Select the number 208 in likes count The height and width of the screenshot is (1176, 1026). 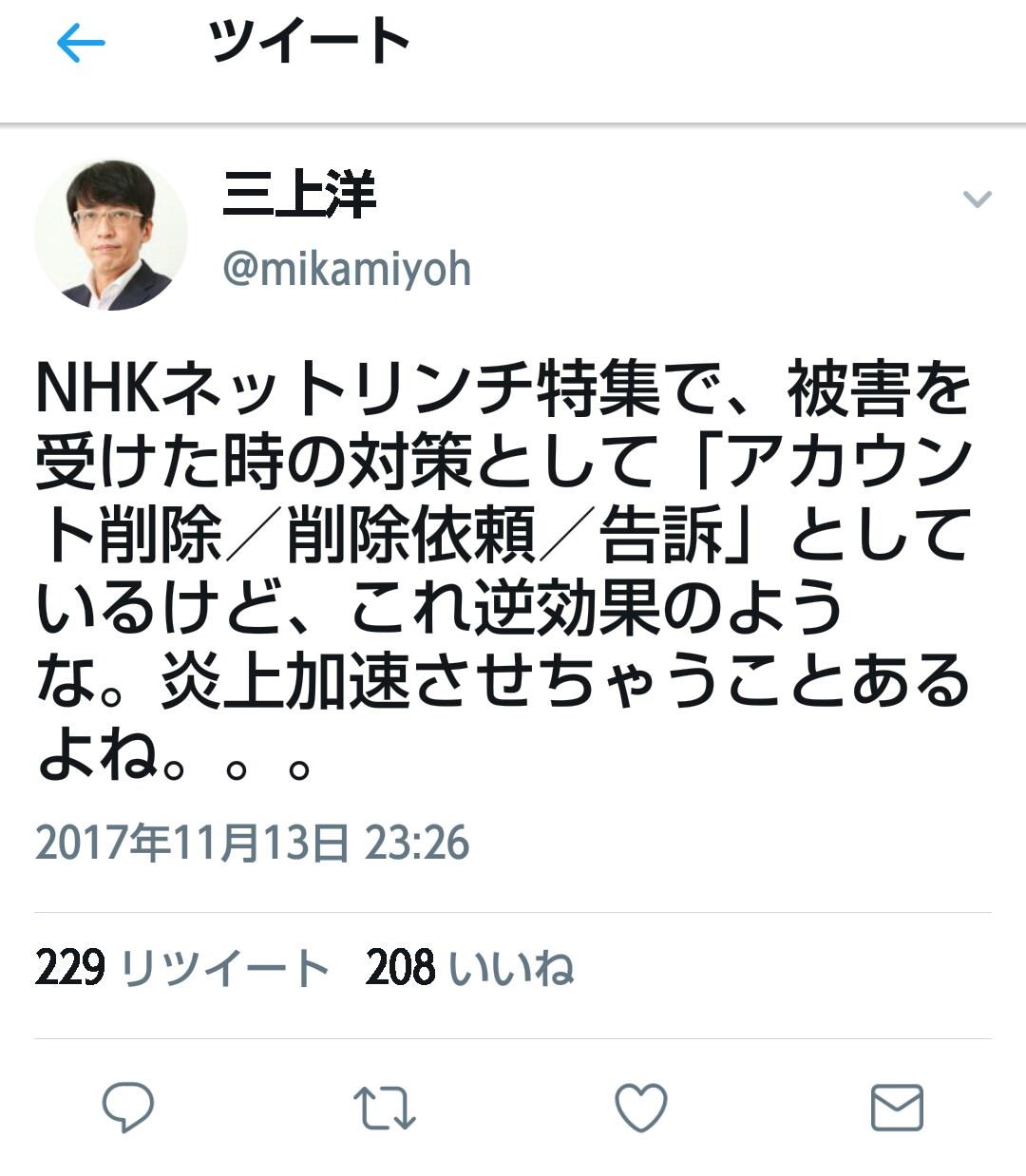click(x=400, y=969)
